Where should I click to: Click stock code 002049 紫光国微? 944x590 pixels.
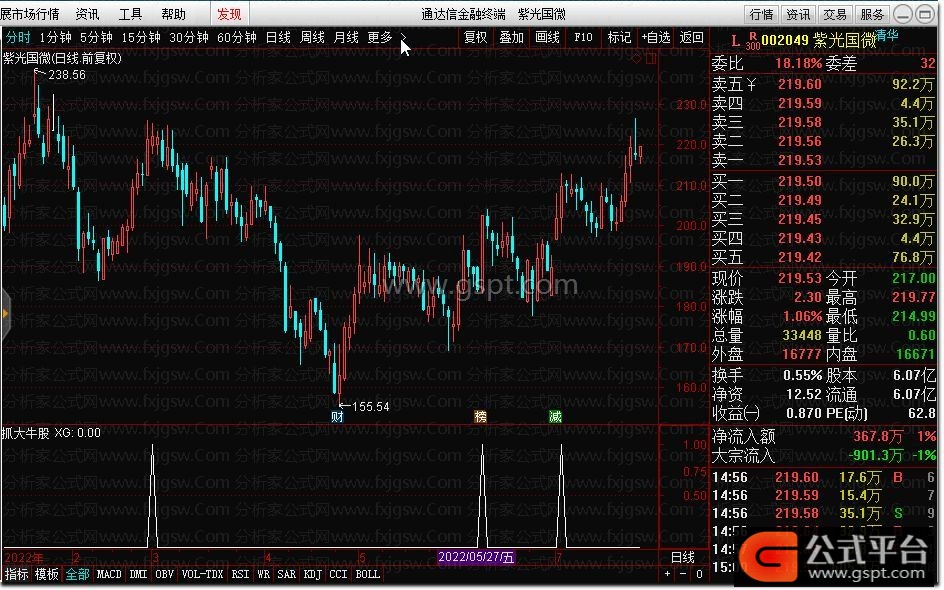tap(819, 40)
